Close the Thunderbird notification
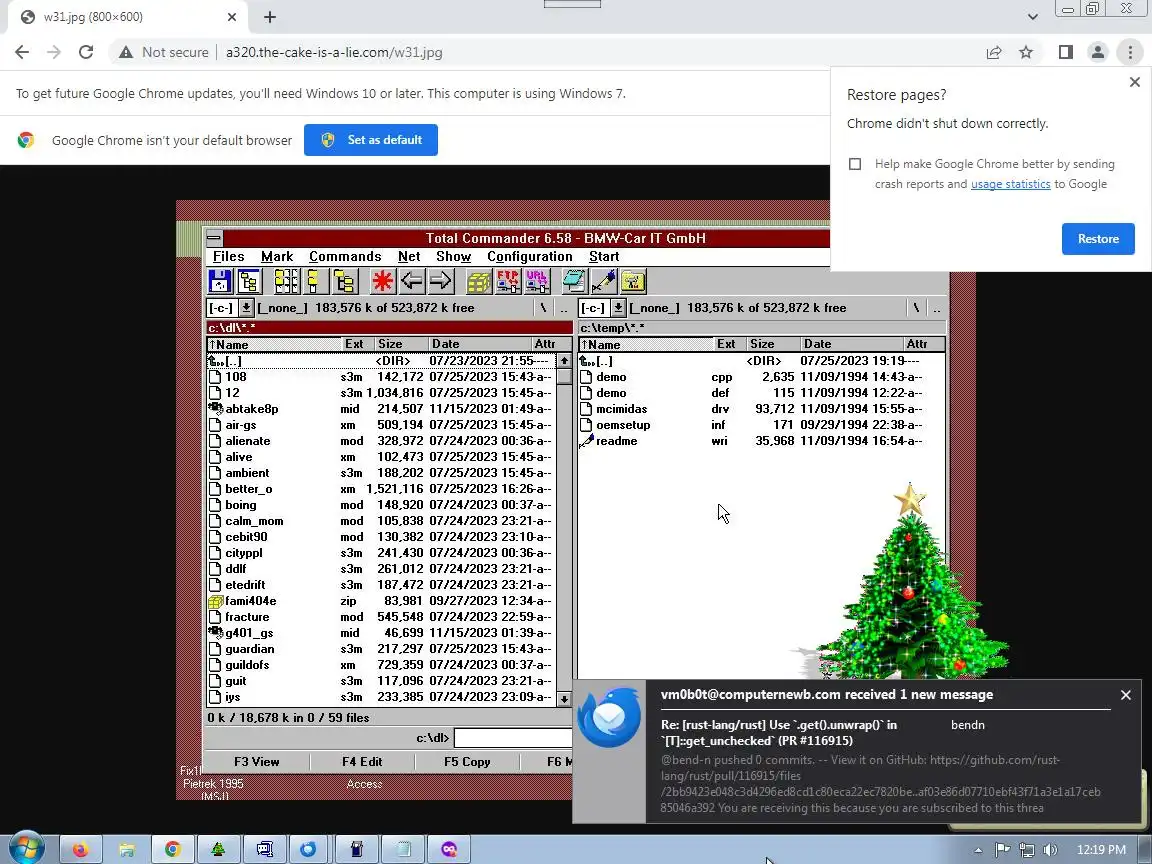This screenshot has height=864, width=1152. (x=1126, y=695)
